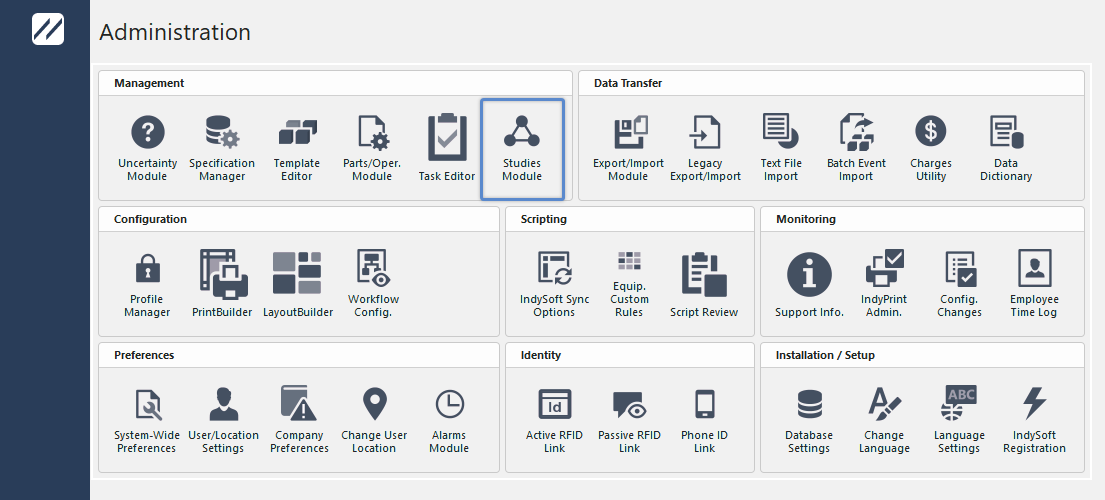Image resolution: width=1105 pixels, height=500 pixels.
Task: Open Script Review
Action: [704, 285]
